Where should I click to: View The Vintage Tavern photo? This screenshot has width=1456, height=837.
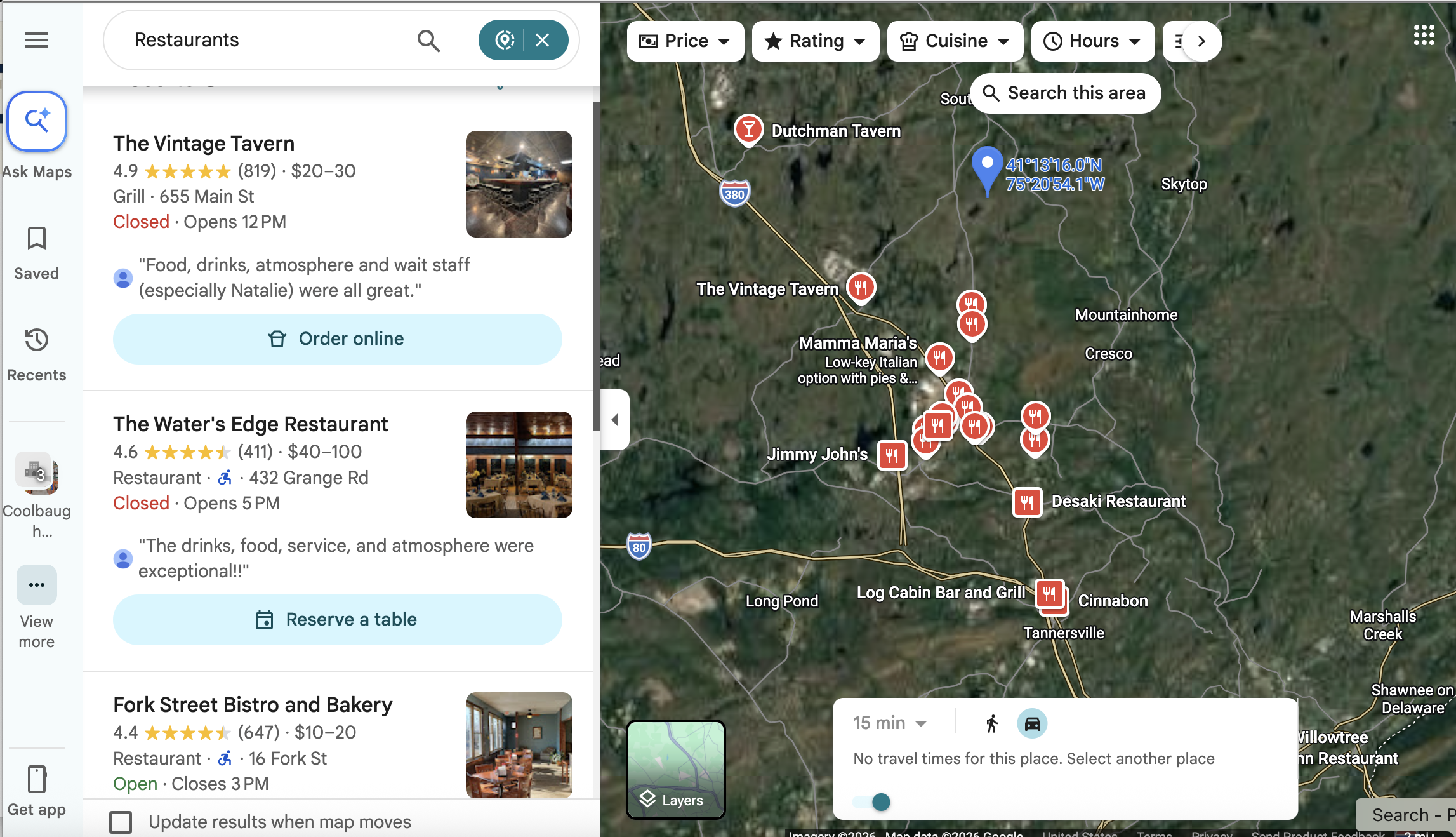[519, 184]
